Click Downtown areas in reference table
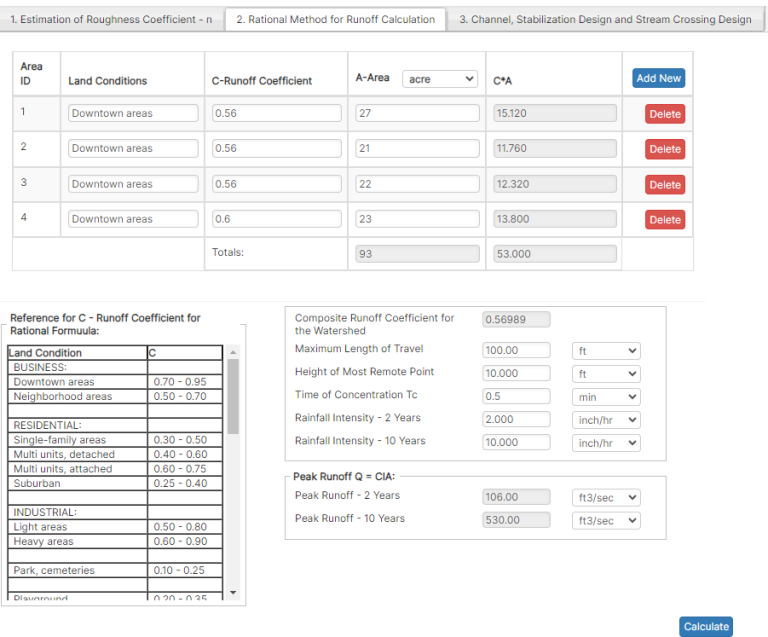Image resolution: width=768 pixels, height=637 pixels. [x=54, y=382]
